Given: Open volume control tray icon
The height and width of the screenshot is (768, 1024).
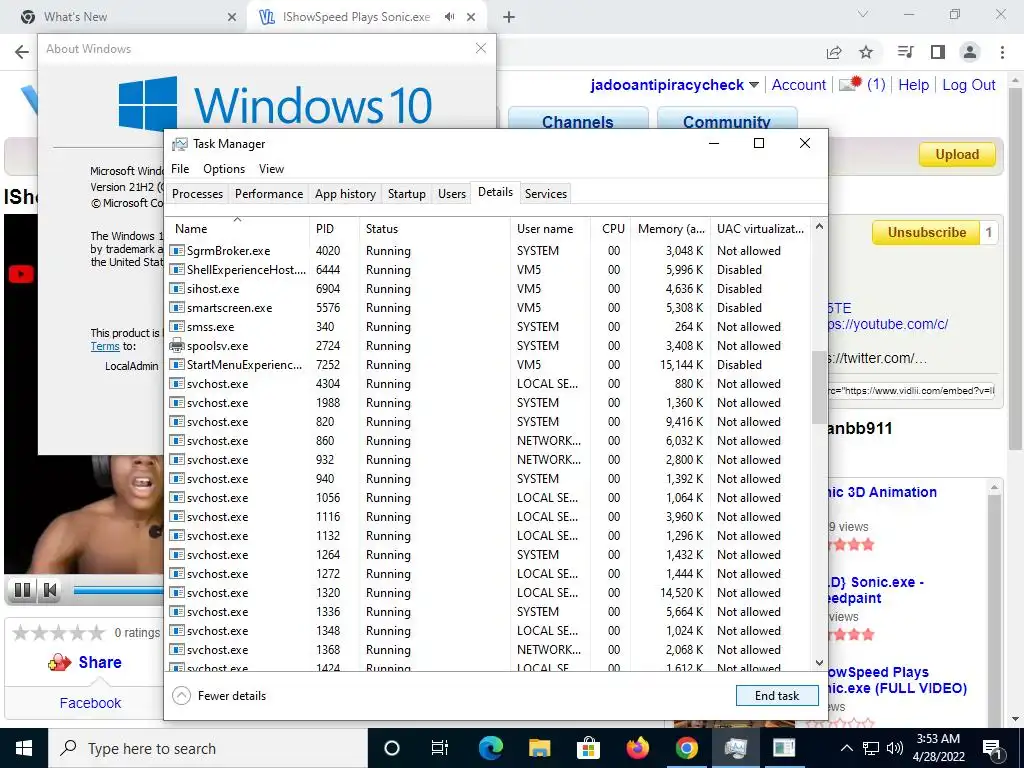Looking at the screenshot, I should click(895, 748).
